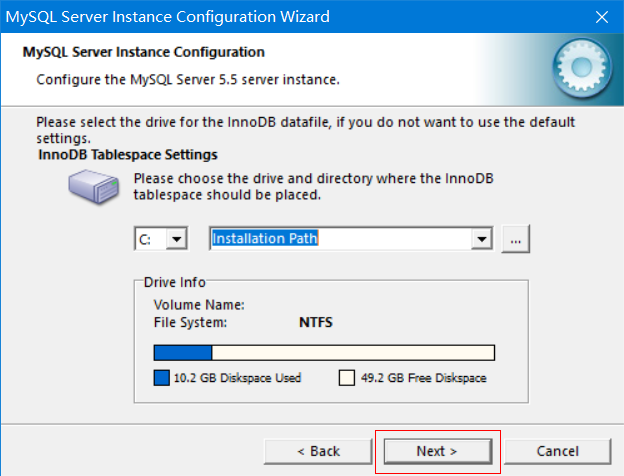This screenshot has width=624, height=476.
Task: Click the hard drive icon
Action: click(94, 186)
